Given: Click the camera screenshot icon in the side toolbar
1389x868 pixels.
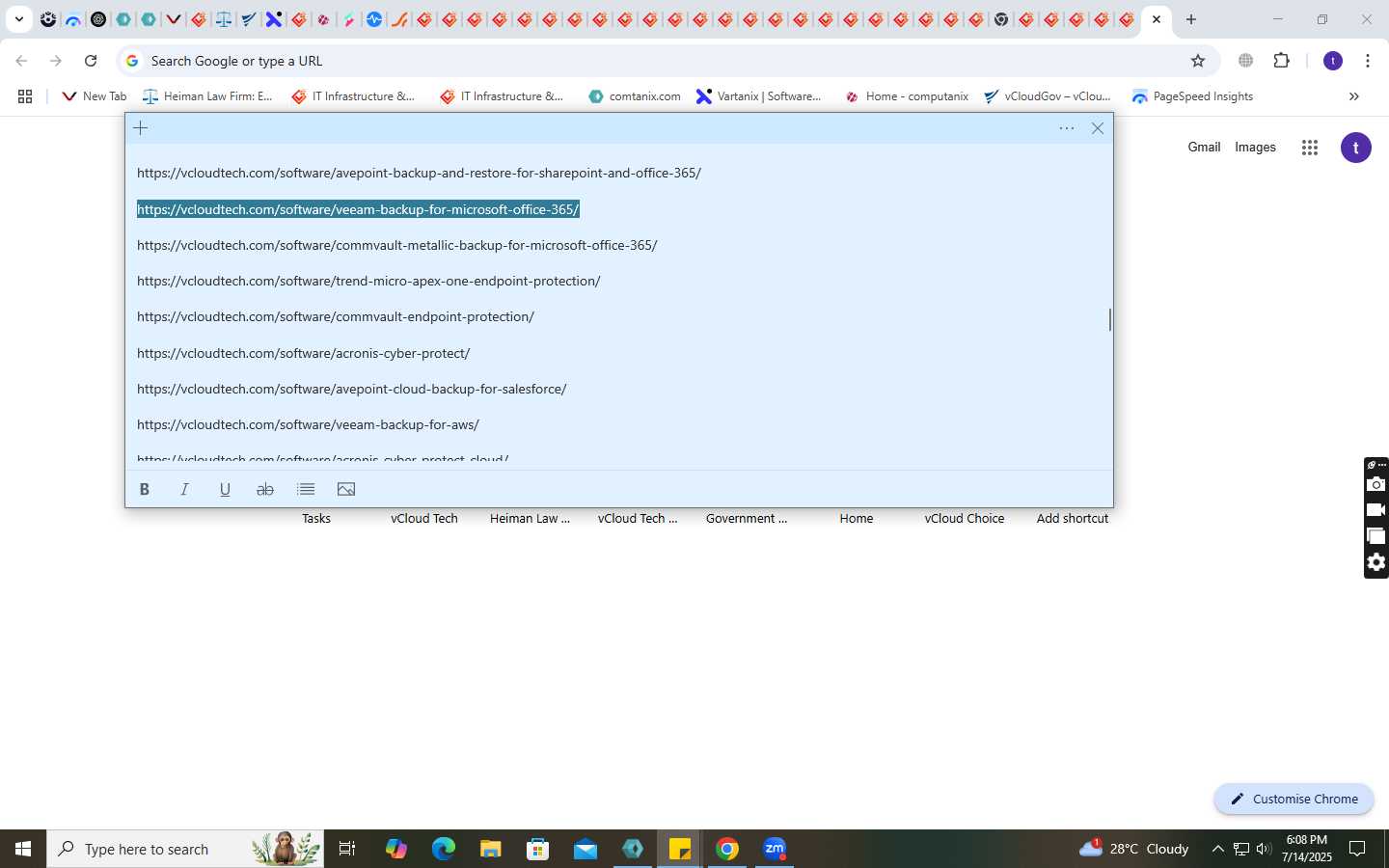Looking at the screenshot, I should pyautogui.click(x=1376, y=484).
